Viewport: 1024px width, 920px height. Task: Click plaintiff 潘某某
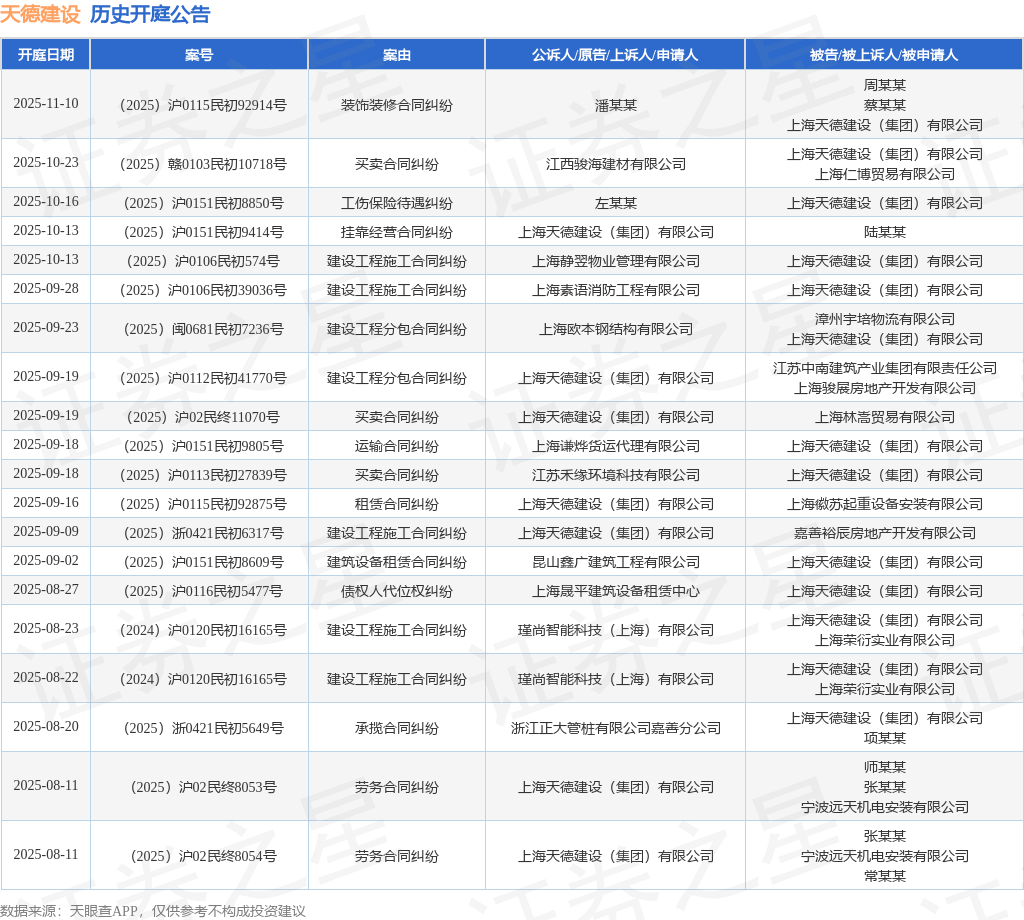coord(615,105)
